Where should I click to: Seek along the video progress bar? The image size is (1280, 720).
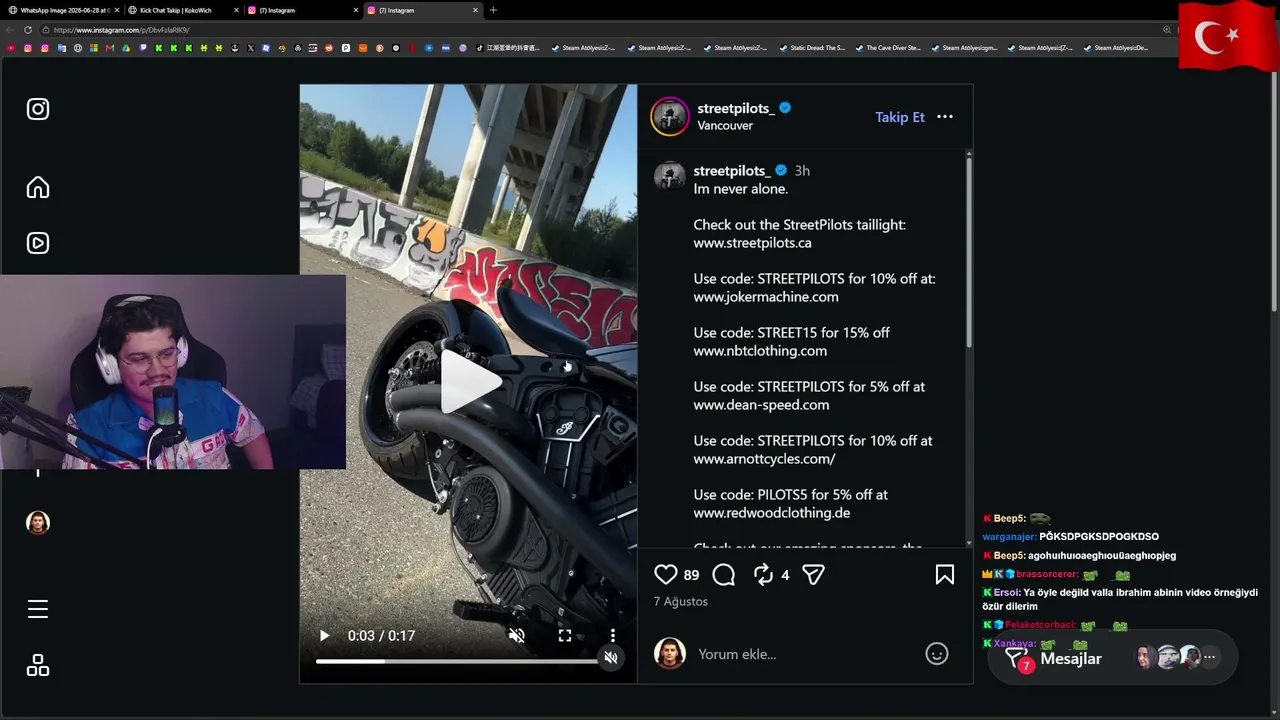(458, 661)
